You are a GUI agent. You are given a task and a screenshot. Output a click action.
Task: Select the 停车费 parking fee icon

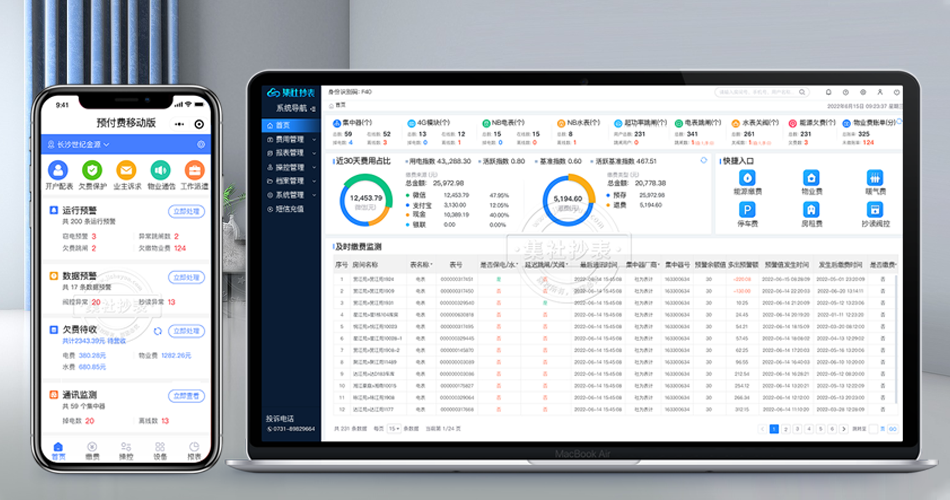748,210
